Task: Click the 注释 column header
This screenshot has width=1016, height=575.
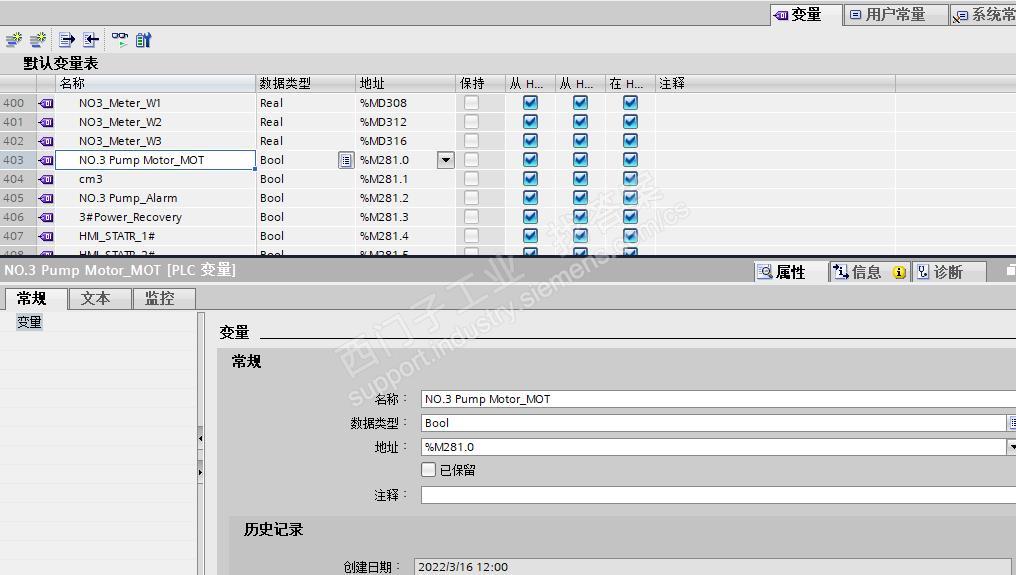Action: pyautogui.click(x=775, y=84)
